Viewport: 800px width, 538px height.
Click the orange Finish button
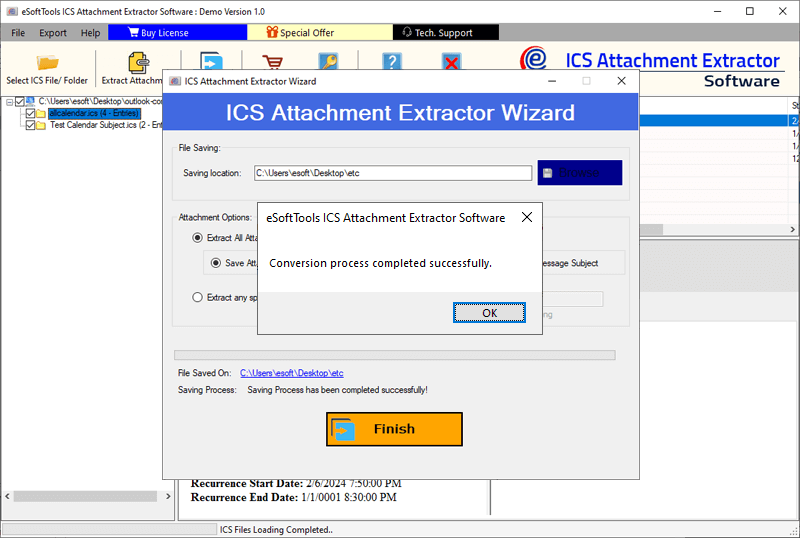394,429
